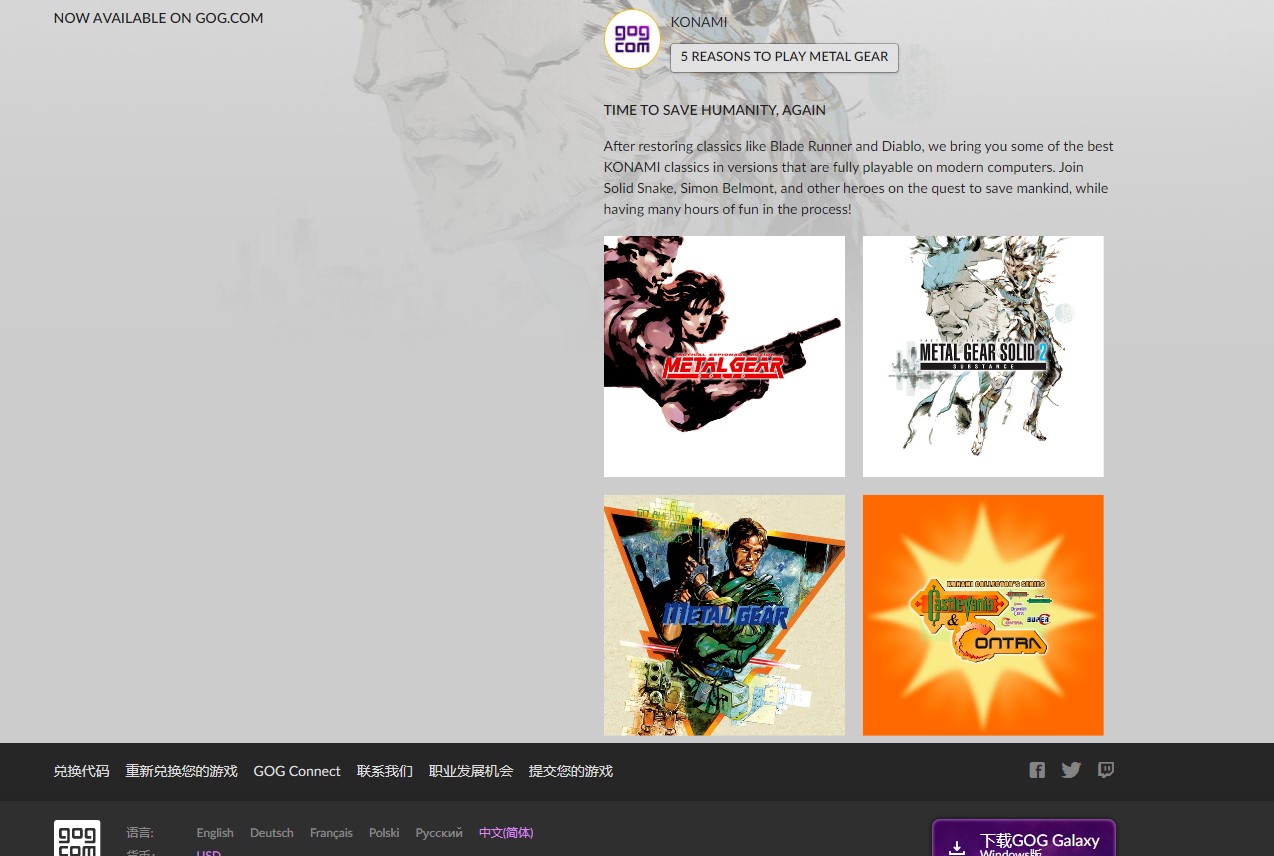This screenshot has width=1274, height=856.
Task: Switch language to English
Action: [x=215, y=833]
